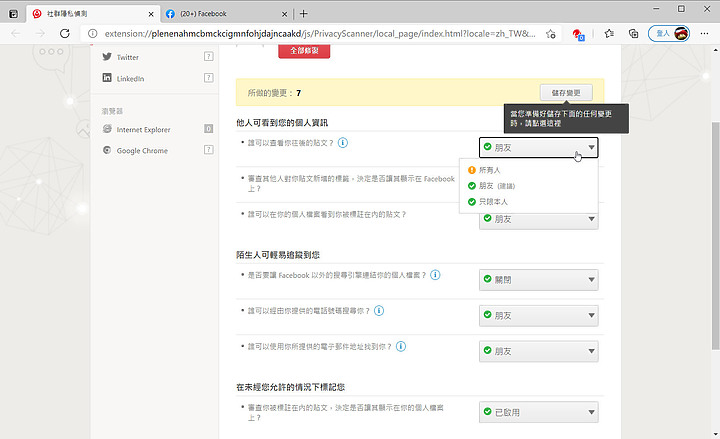Screen dimensions: 720x439
Task: Click the browser sign-in profile button
Action: [669, 34]
